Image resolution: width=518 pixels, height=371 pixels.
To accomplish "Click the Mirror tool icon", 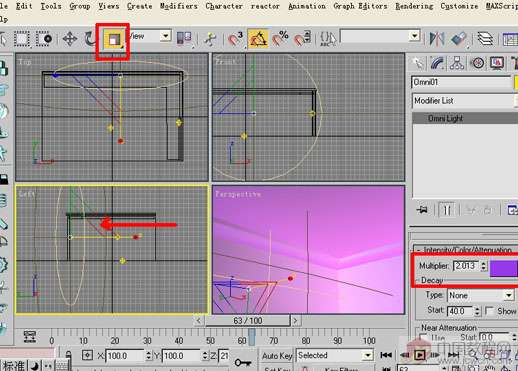I will 436,39.
